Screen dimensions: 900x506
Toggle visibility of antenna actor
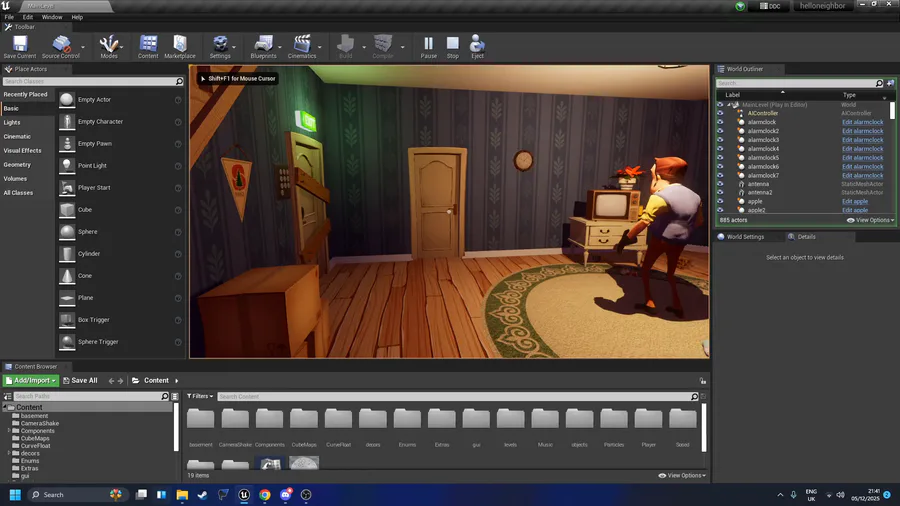[720, 184]
